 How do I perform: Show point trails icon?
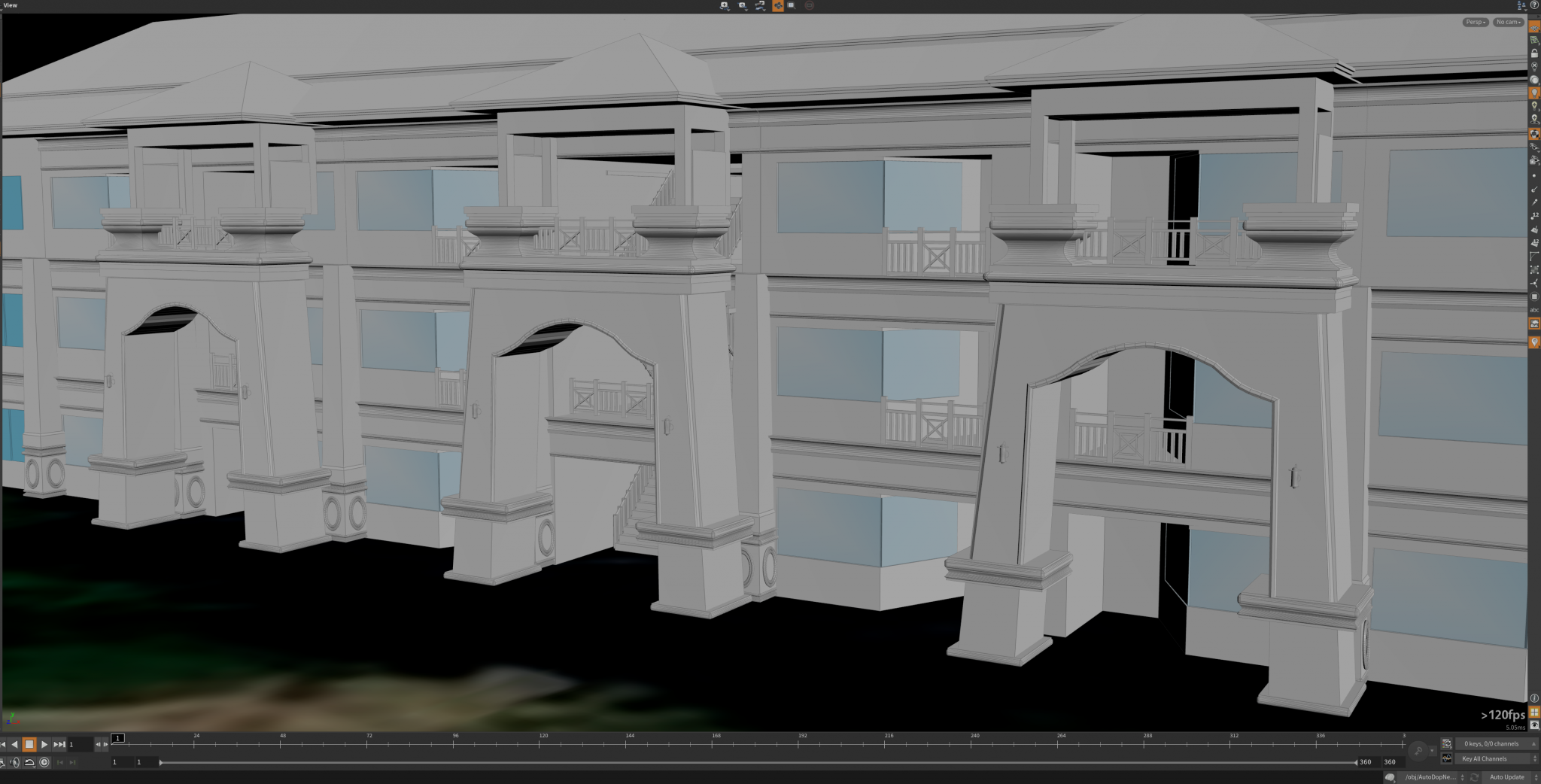1534,202
